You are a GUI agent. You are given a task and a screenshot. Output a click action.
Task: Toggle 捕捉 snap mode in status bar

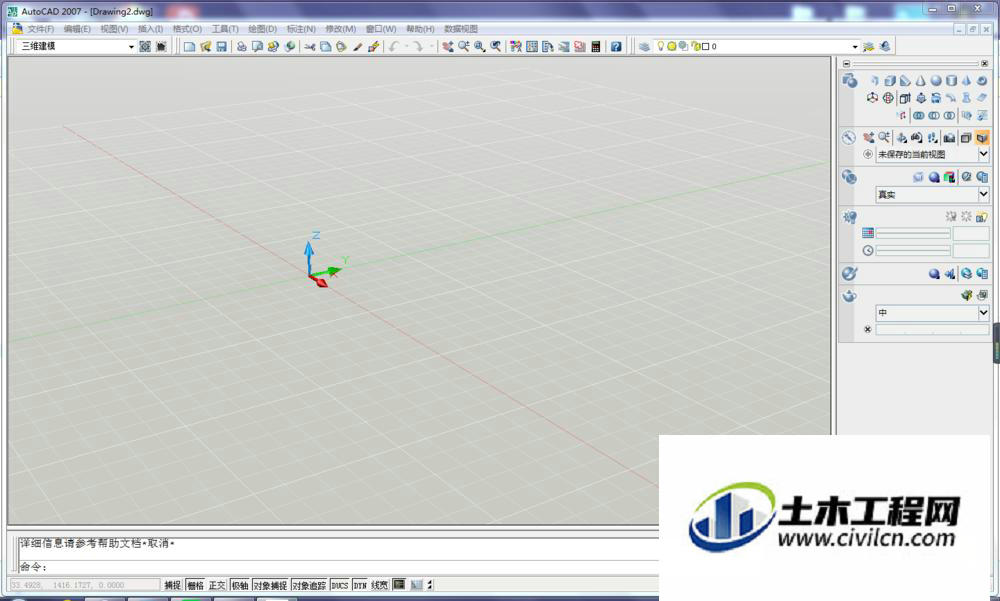pos(172,585)
